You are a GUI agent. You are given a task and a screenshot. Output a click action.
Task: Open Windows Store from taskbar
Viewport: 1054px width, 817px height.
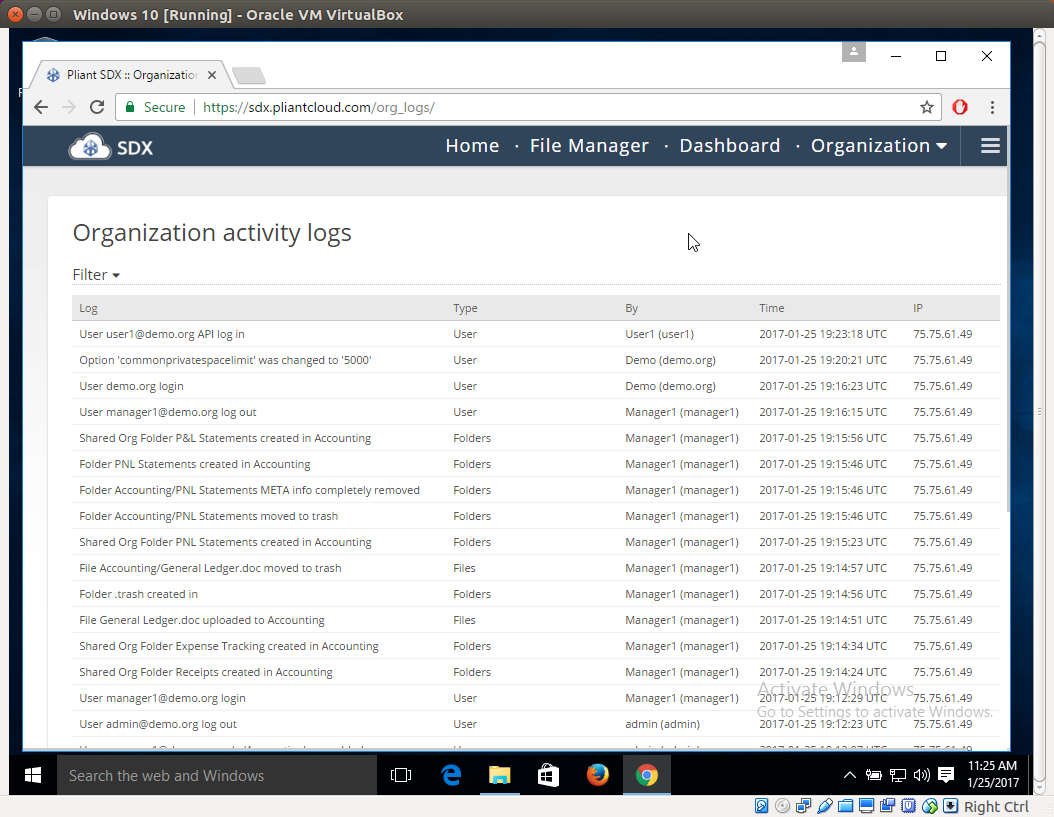(549, 775)
